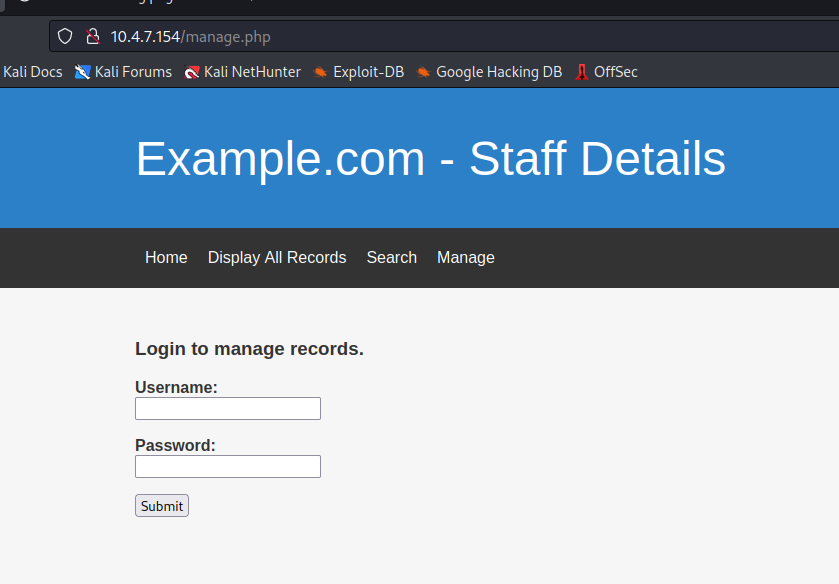Select Display All Records in navigation

[x=277, y=258]
